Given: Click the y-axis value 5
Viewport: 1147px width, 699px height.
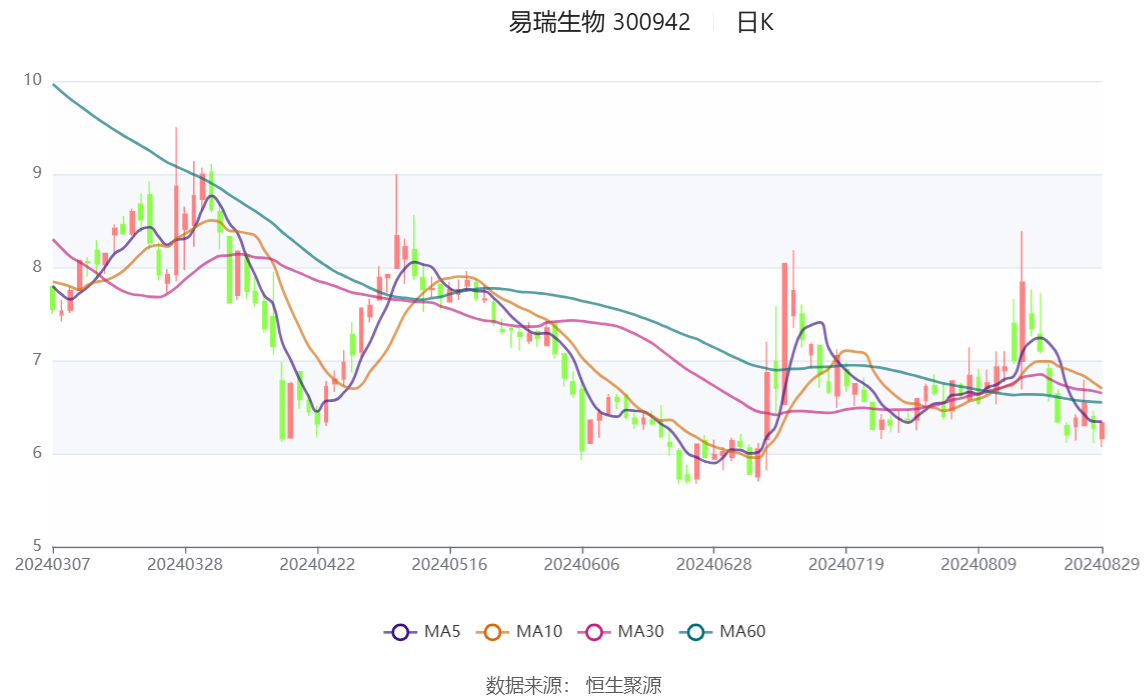Looking at the screenshot, I should [x=37, y=545].
